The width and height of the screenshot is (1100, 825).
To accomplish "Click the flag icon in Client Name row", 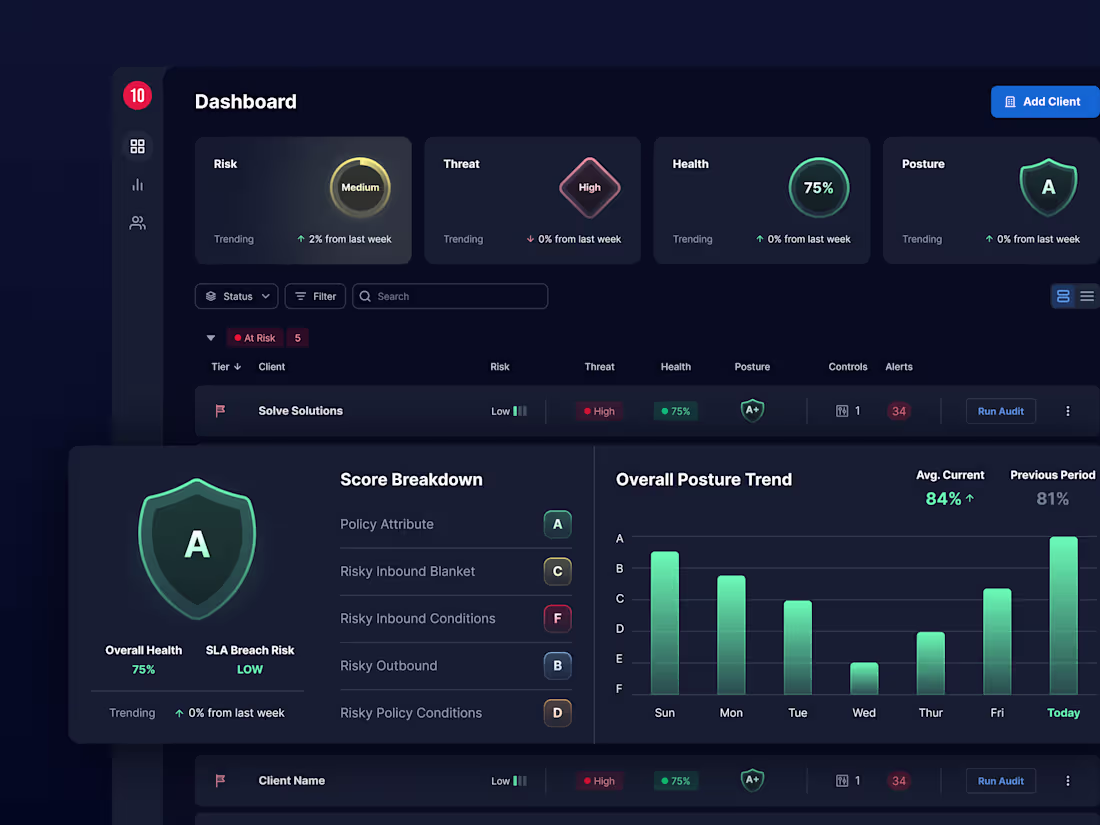I will (x=220, y=780).
